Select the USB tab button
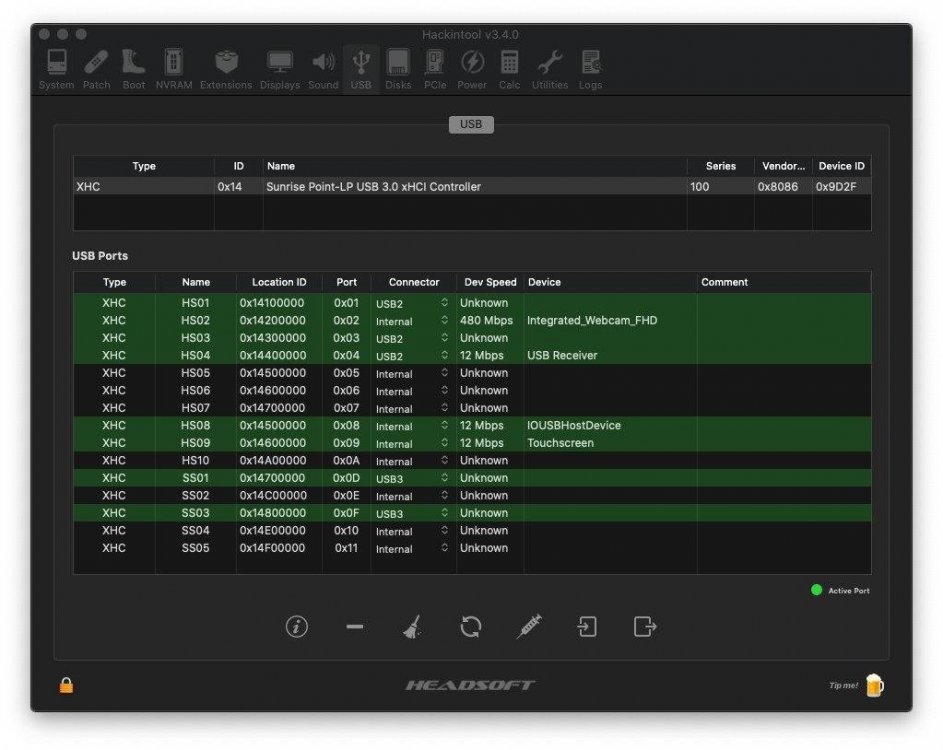 (x=470, y=125)
